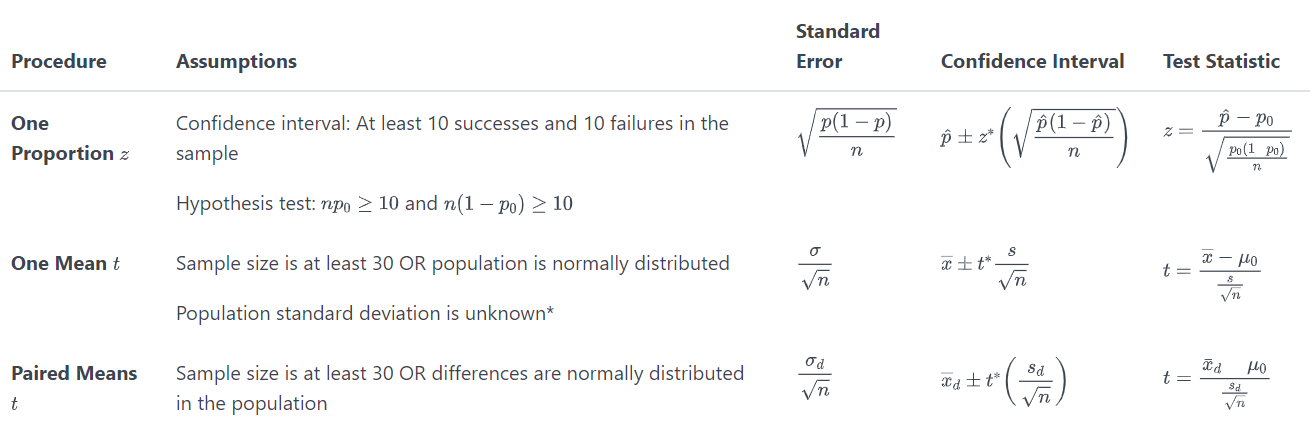Click the Paired Means confidence interval formula

tap(1004, 381)
